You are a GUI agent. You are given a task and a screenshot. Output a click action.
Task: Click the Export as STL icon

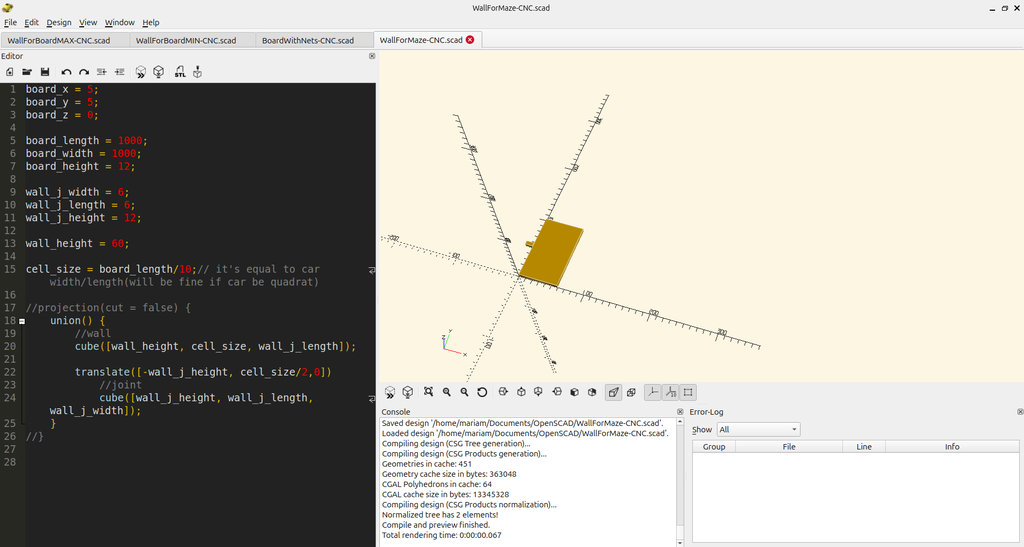pyautogui.click(x=180, y=72)
